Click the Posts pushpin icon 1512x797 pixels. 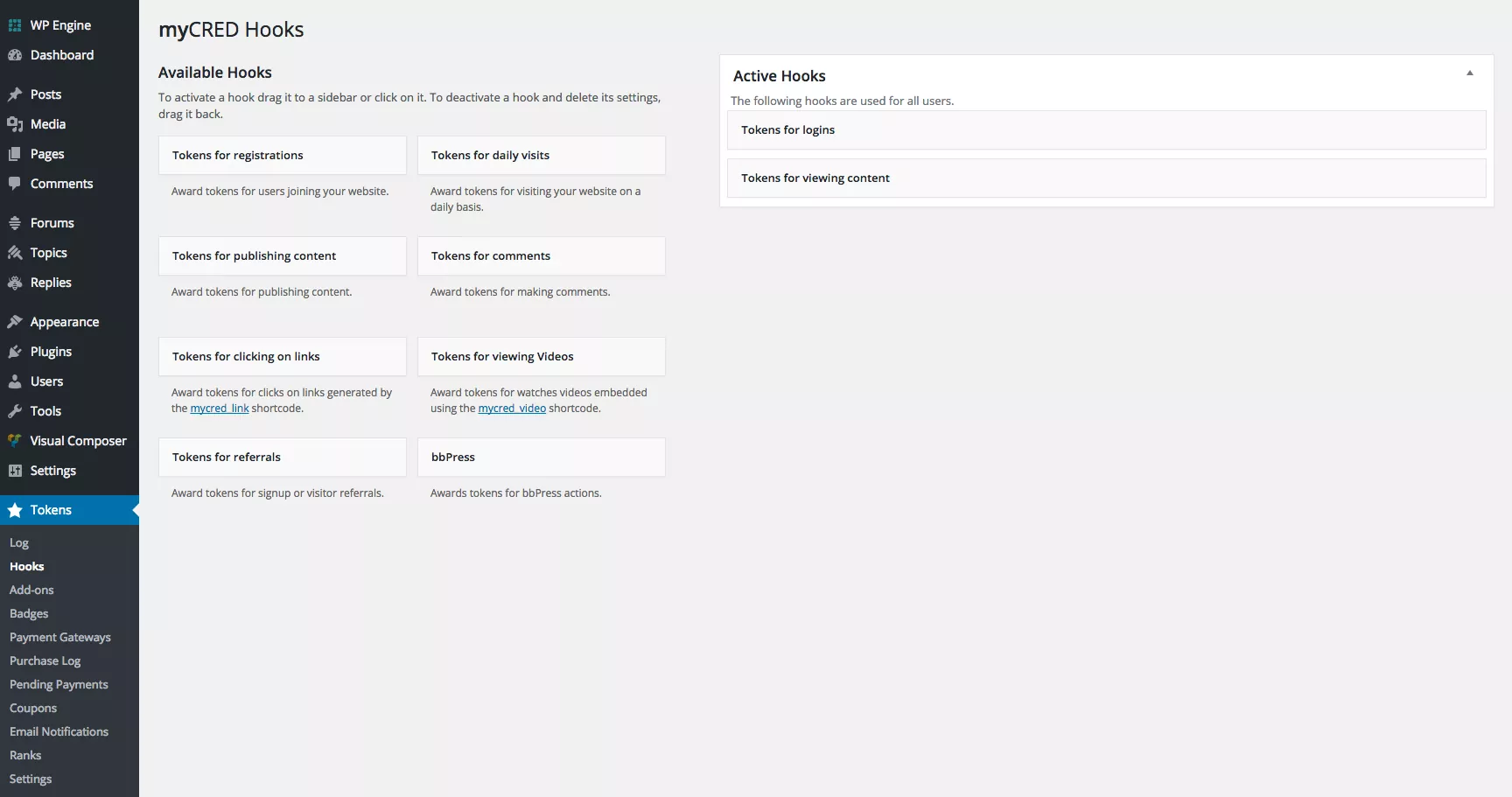click(15, 94)
